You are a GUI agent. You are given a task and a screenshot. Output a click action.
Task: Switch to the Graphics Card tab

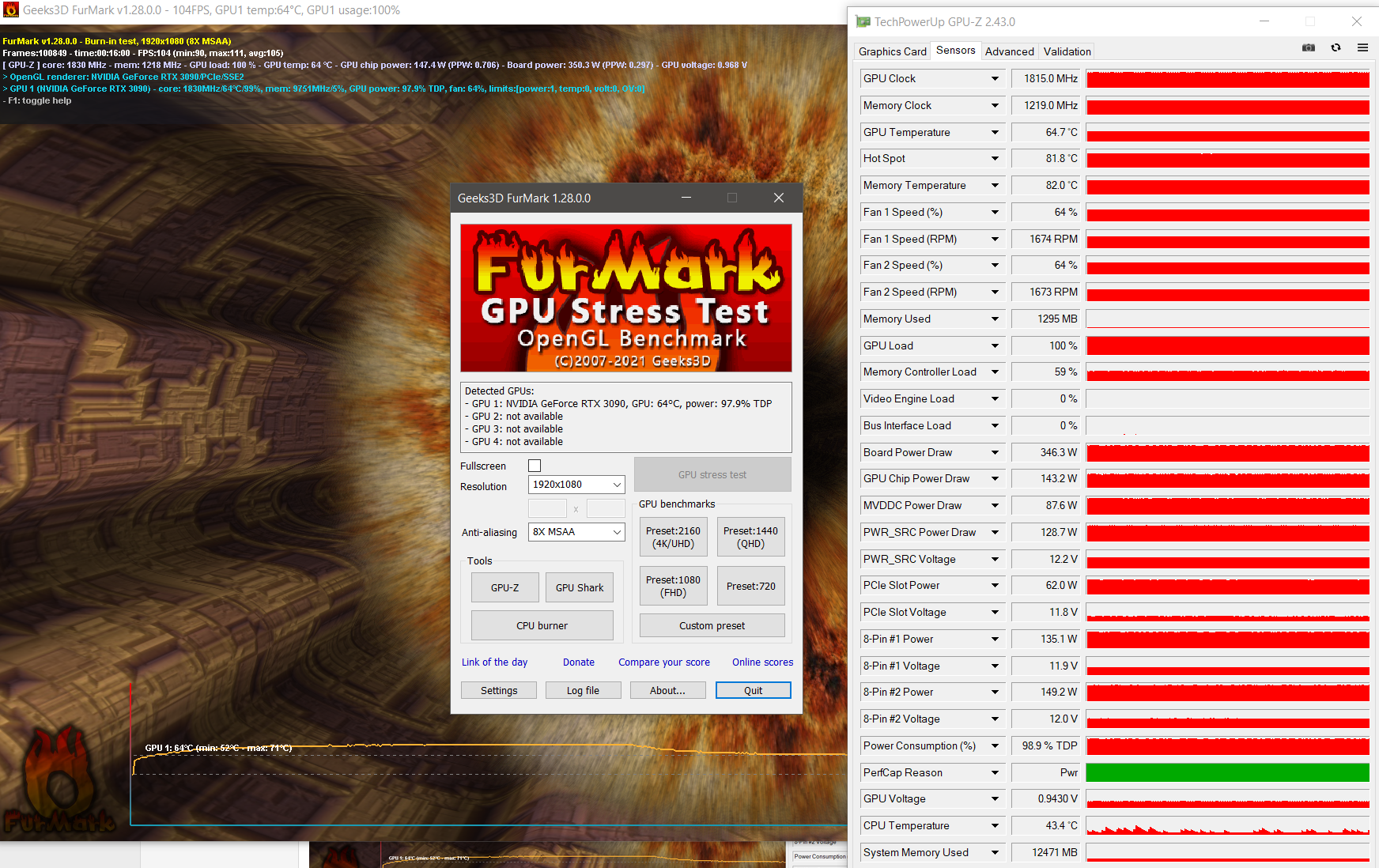click(892, 51)
